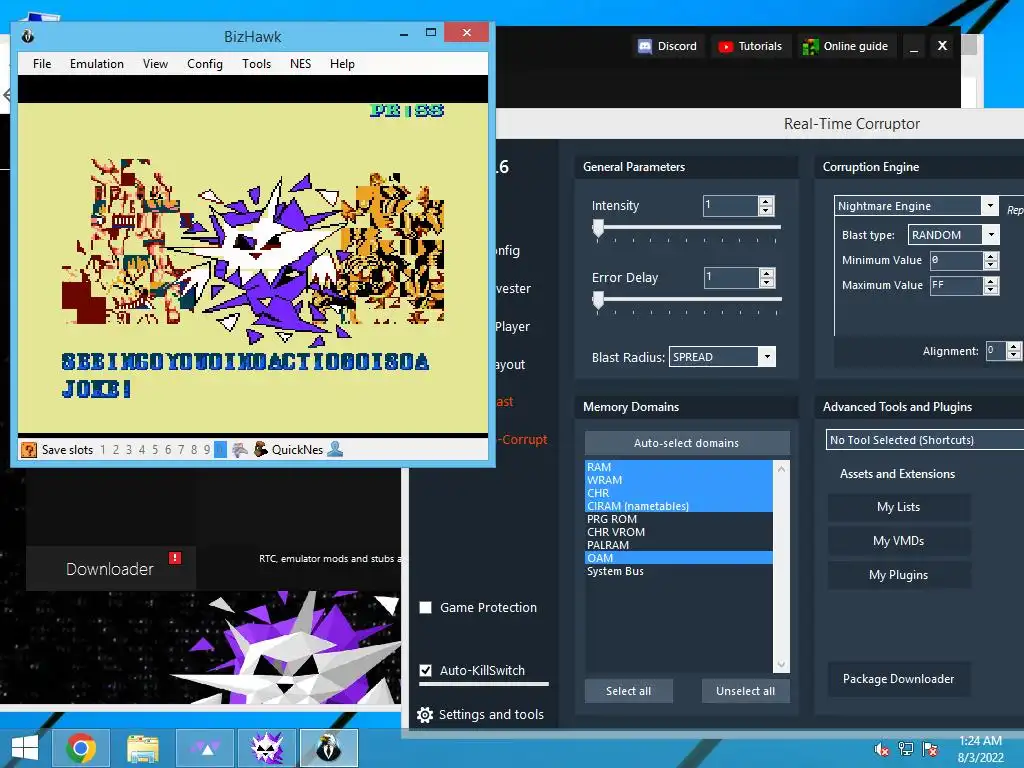
Task: Click the RTC spiky mascot taskbar icon
Action: click(x=267, y=748)
